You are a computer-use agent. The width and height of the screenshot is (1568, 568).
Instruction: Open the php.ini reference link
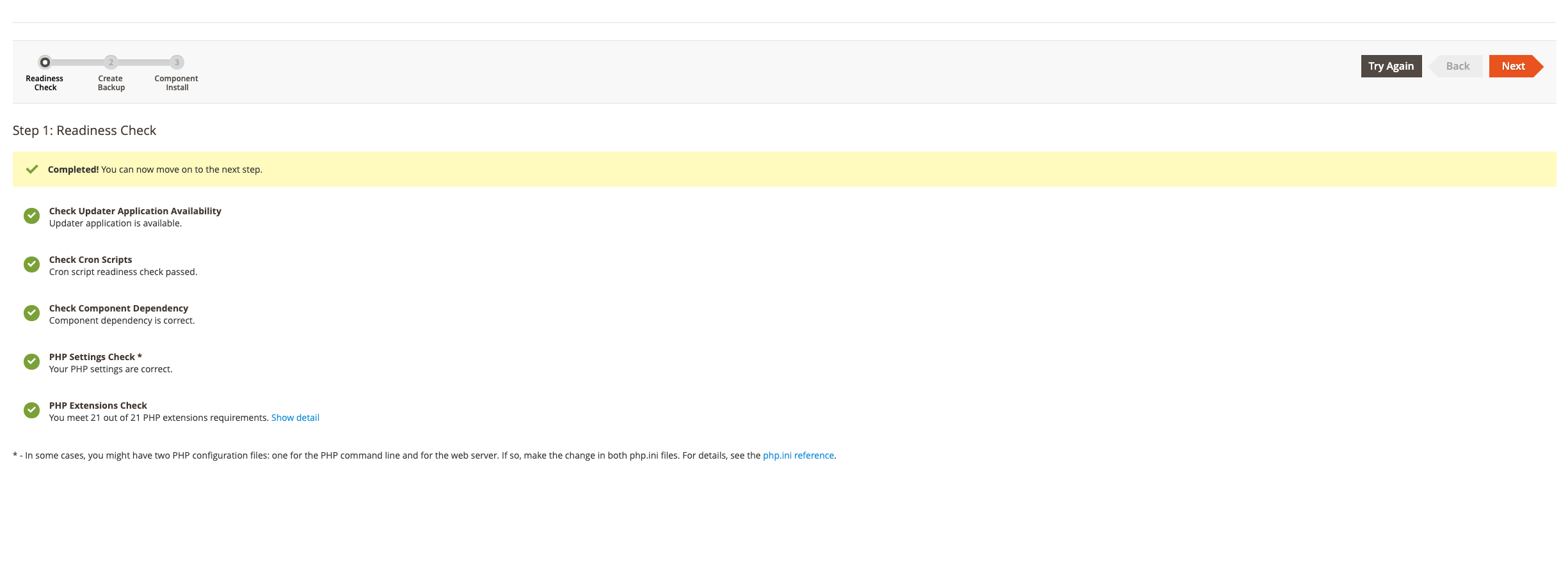(798, 455)
